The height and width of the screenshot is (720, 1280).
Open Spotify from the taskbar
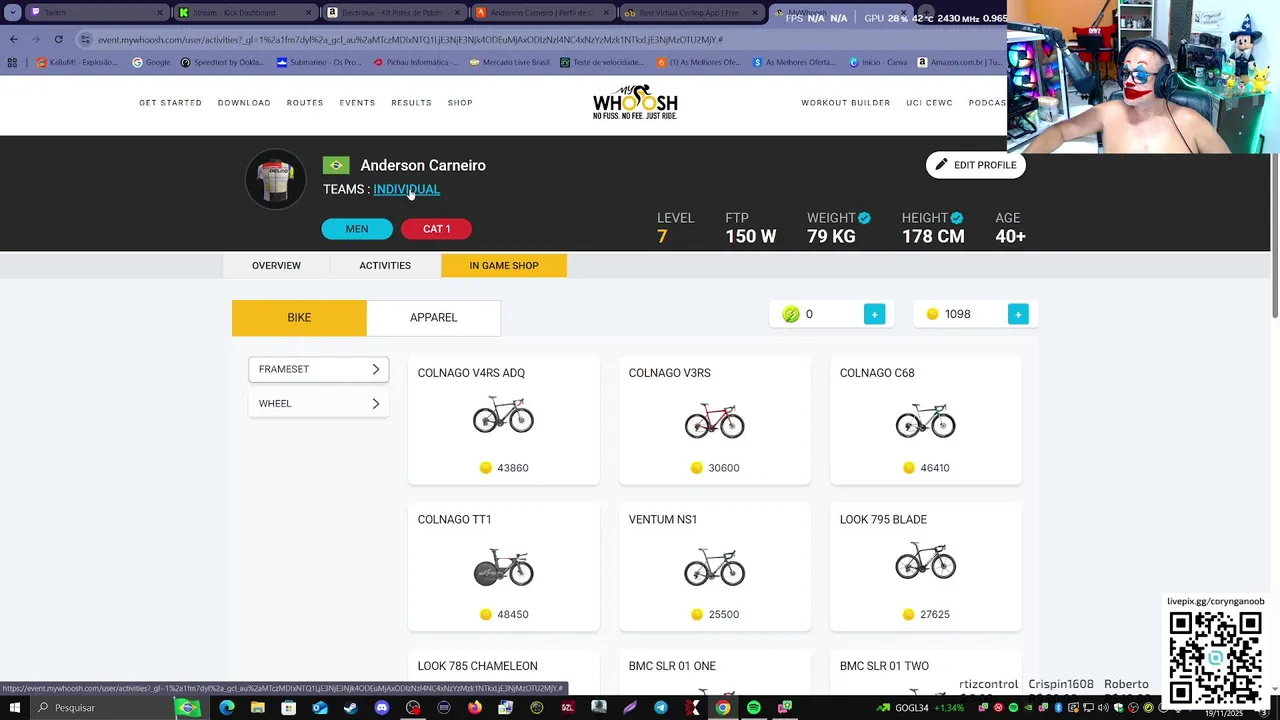point(754,708)
